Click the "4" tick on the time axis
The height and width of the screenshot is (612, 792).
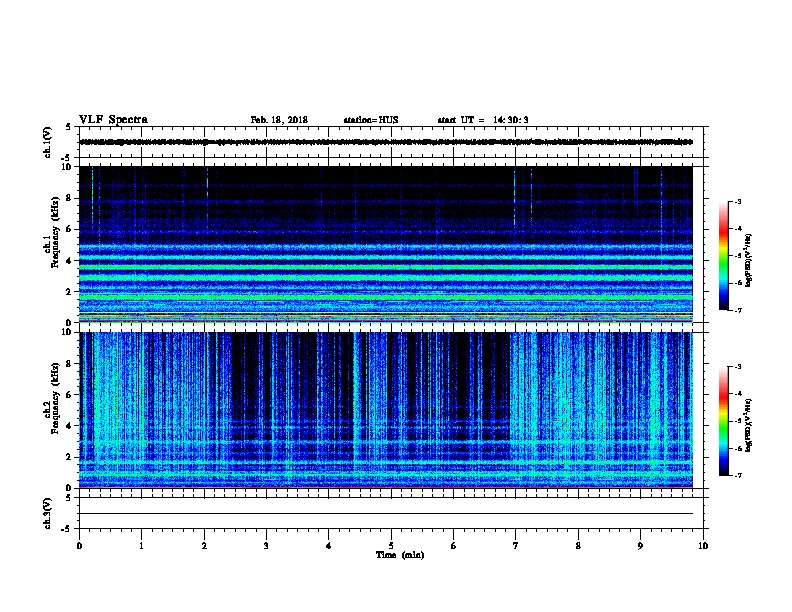click(329, 546)
